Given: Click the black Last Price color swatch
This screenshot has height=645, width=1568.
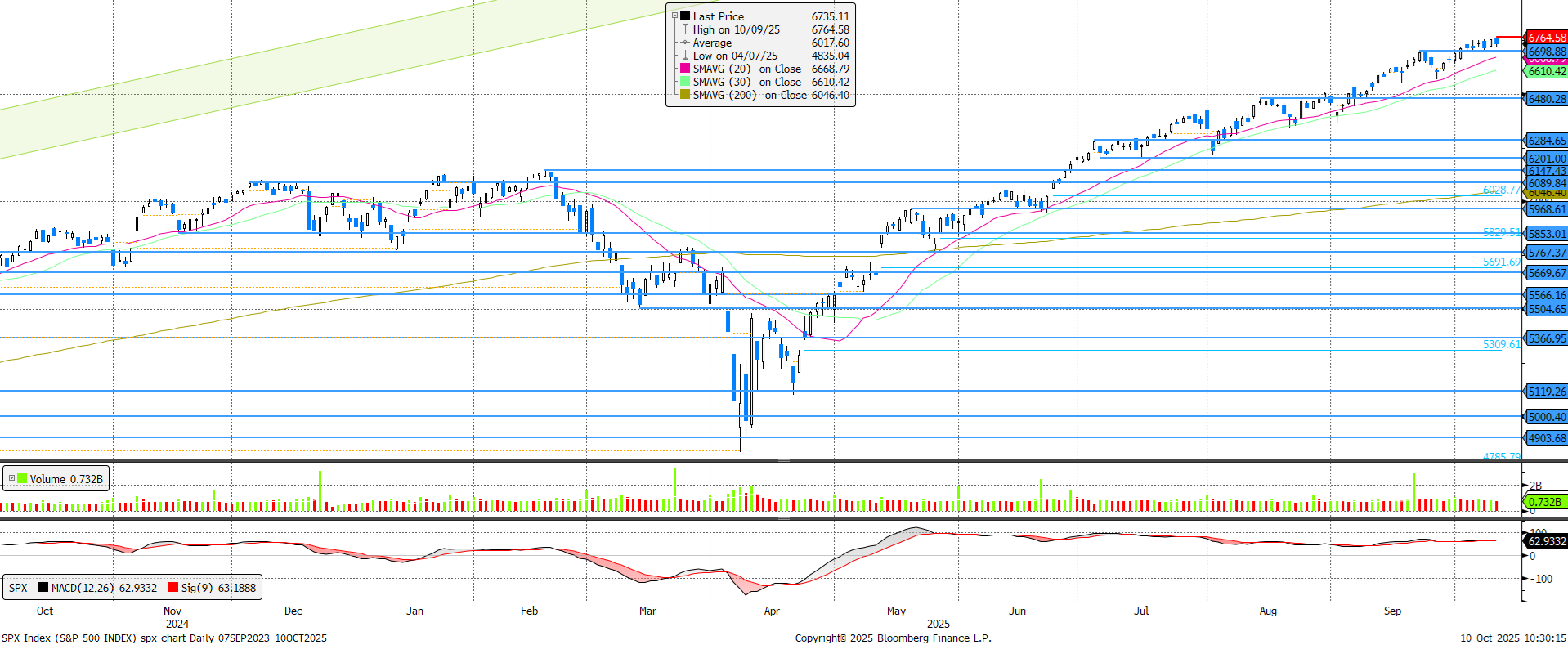Looking at the screenshot, I should pos(685,16).
